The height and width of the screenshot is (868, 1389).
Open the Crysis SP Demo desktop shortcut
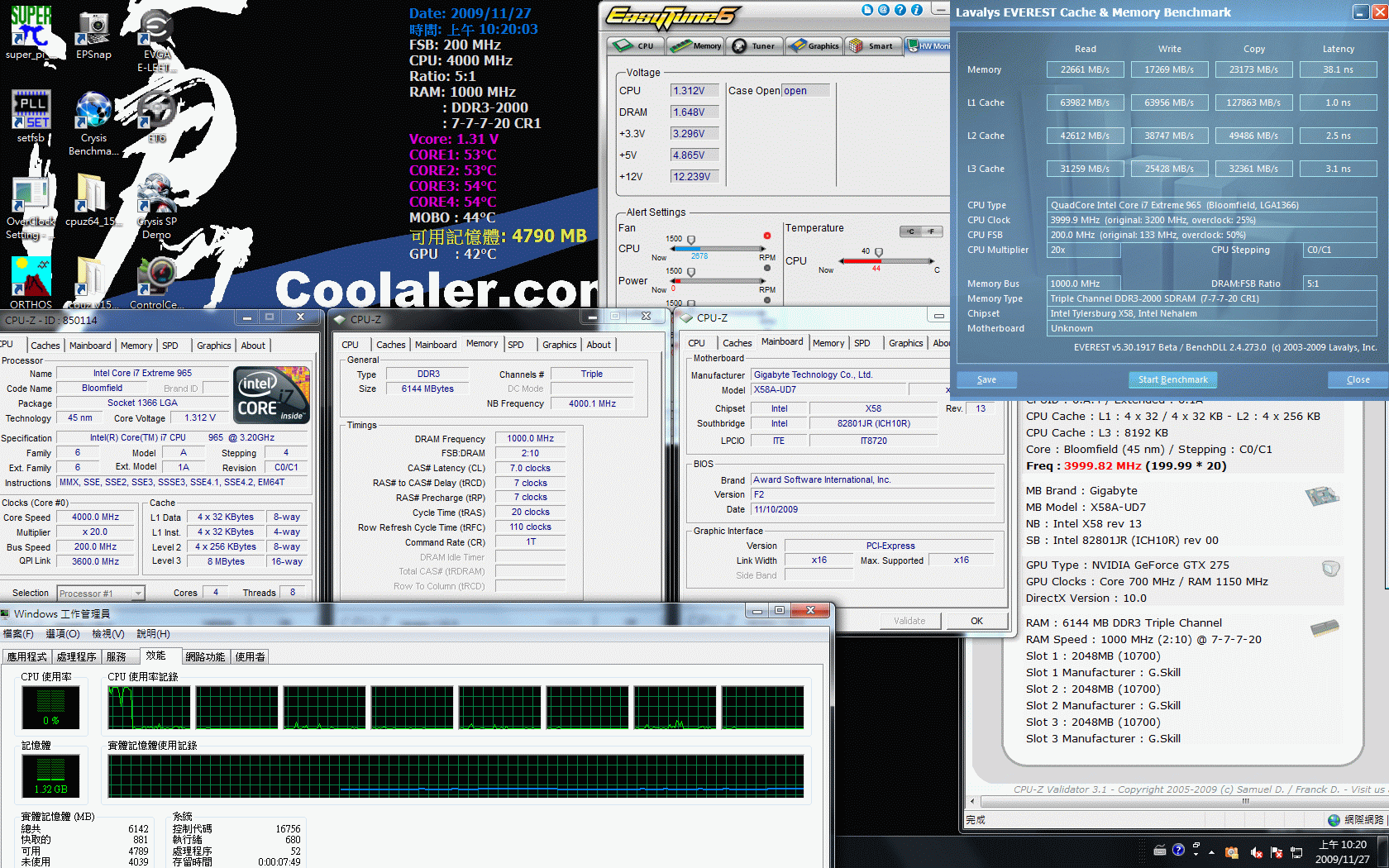[x=156, y=207]
